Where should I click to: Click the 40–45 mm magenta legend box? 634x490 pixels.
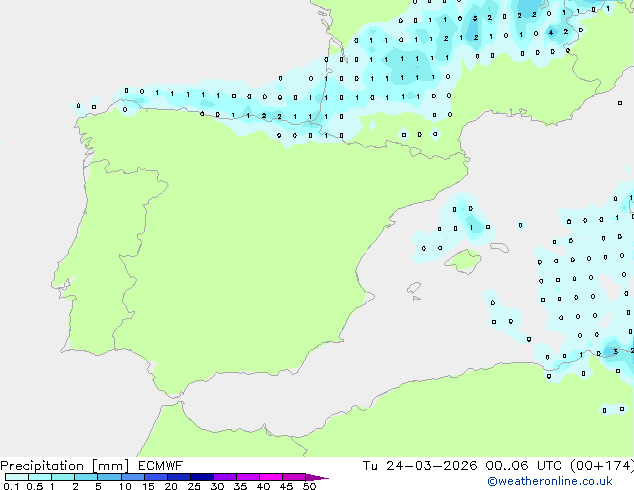[271, 477]
